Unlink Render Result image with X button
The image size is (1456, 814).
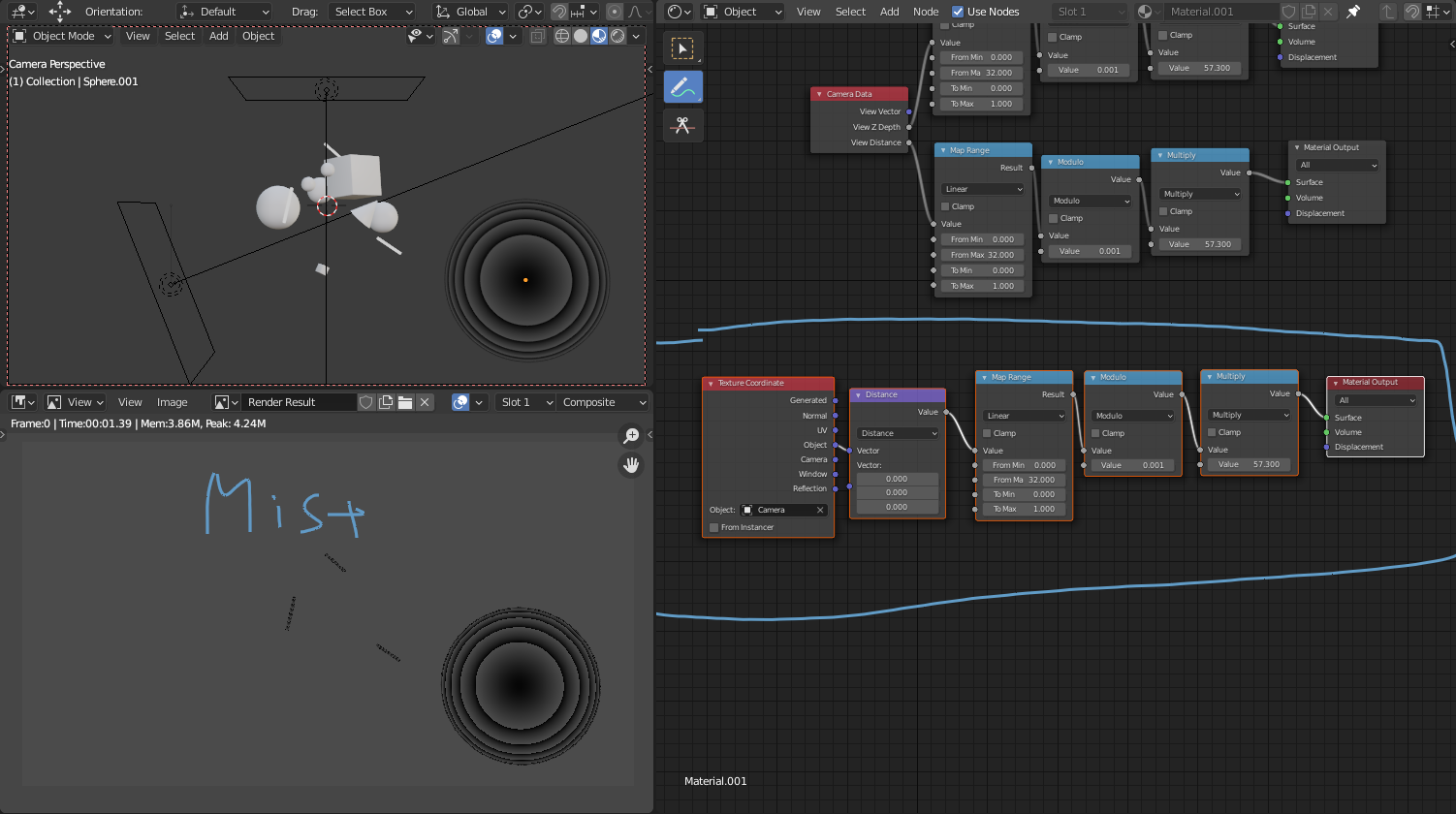tap(425, 402)
